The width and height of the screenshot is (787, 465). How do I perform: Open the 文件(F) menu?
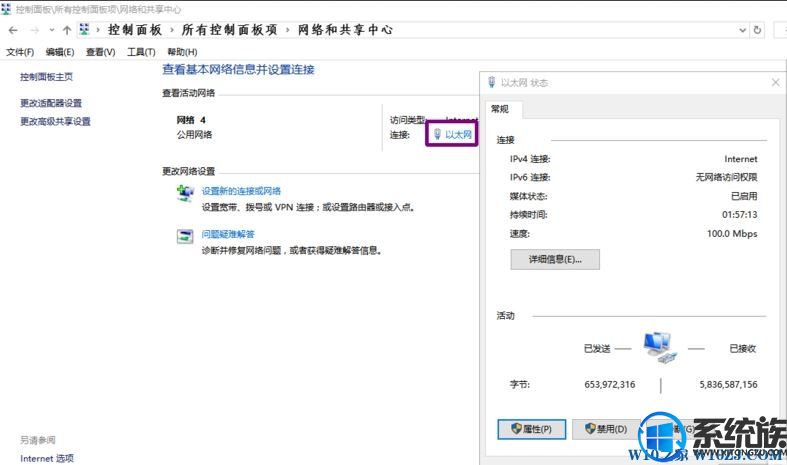click(20, 52)
